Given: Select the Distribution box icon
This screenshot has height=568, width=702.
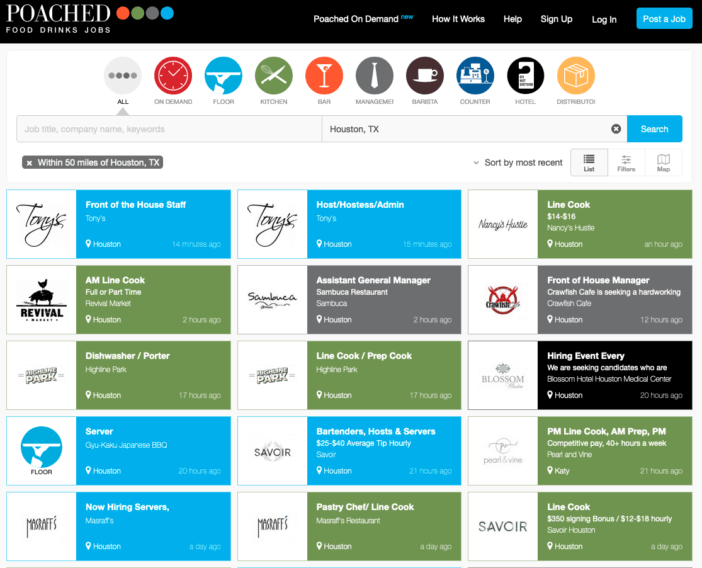Looking at the screenshot, I should click(x=576, y=76).
